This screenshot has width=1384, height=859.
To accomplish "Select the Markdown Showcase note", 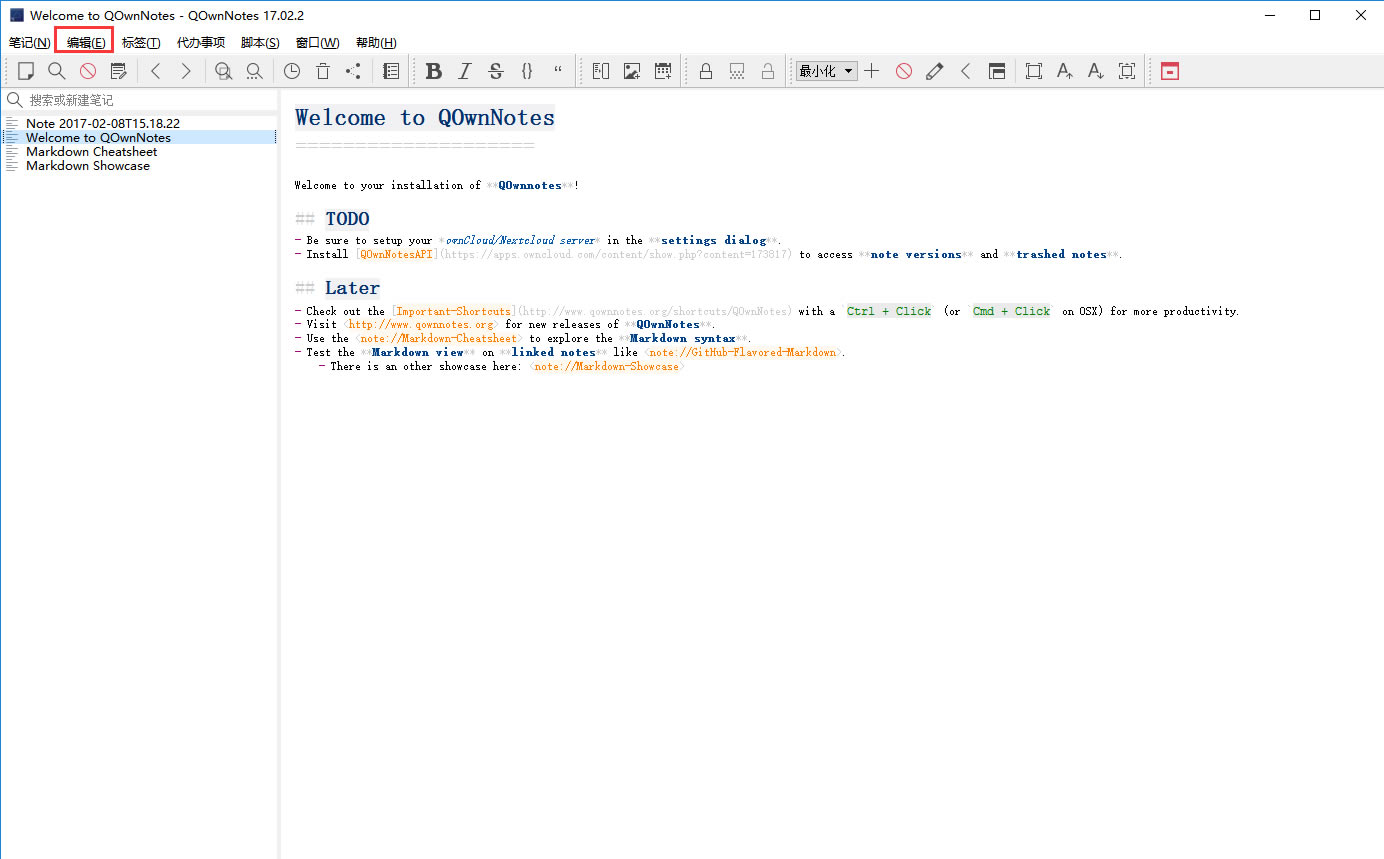I will pos(88,166).
